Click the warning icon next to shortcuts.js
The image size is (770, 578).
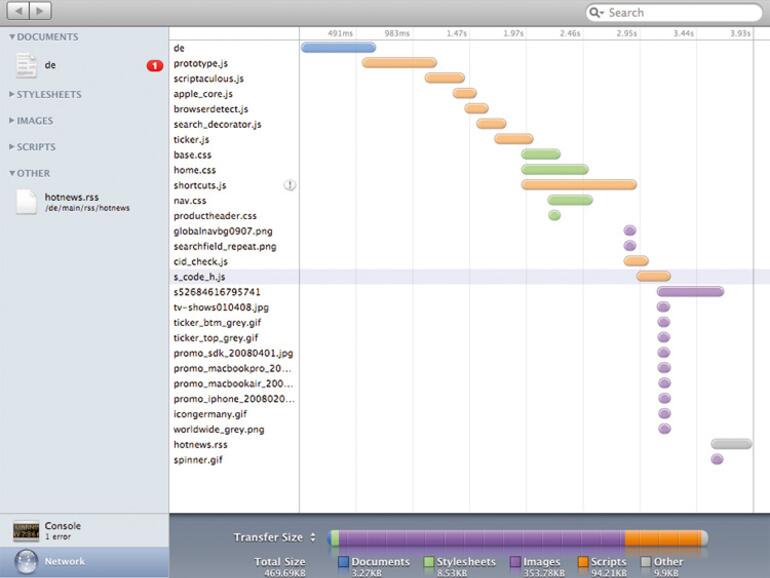(x=290, y=185)
